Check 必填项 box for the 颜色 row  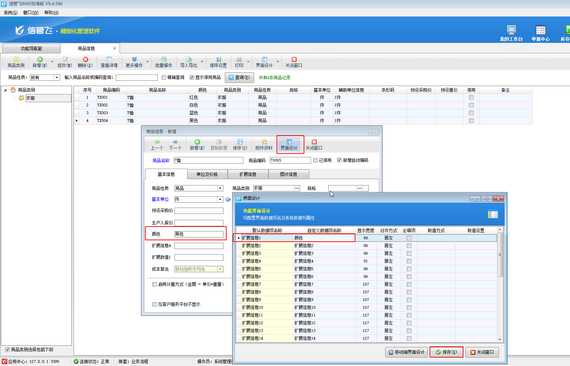pyautogui.click(x=409, y=238)
